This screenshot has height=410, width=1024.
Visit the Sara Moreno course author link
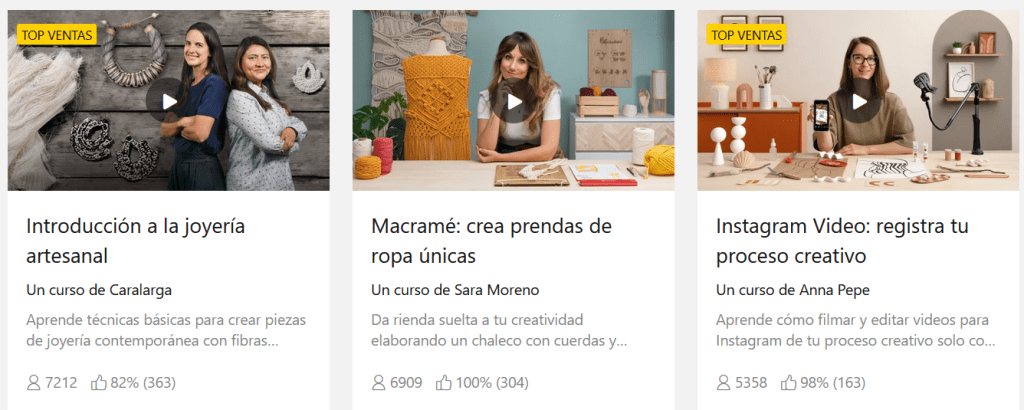pyautogui.click(x=496, y=290)
